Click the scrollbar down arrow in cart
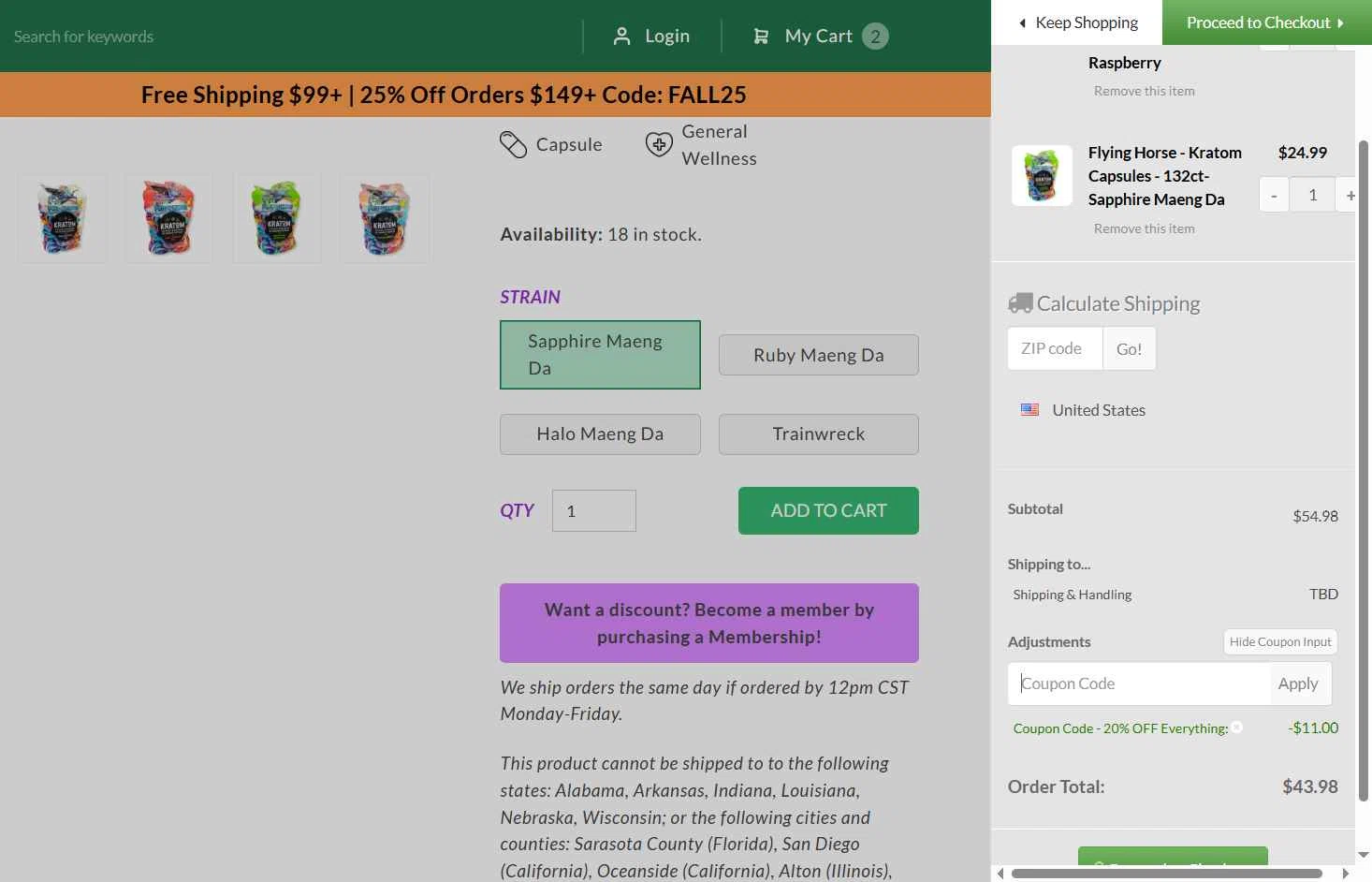Screen dimensions: 1372x882 1364,855
